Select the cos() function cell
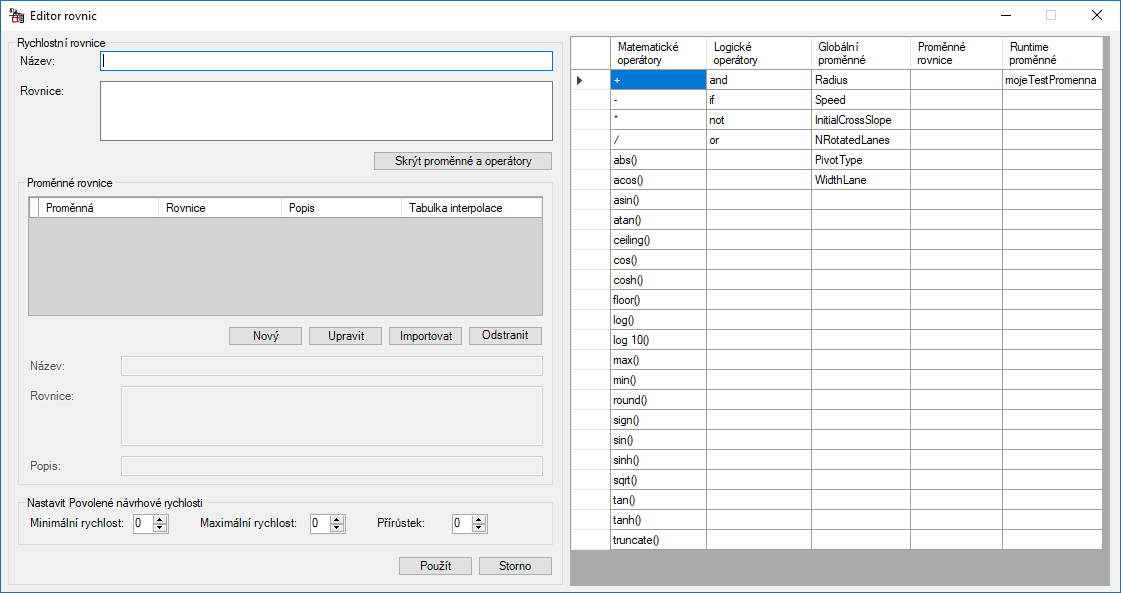Viewport: 1121px width, 593px height. pos(658,260)
